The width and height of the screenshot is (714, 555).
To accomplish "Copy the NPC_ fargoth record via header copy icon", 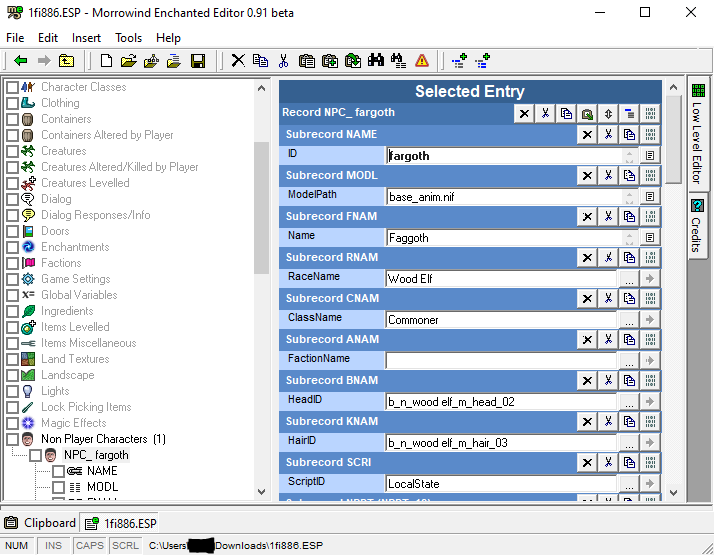I will pyautogui.click(x=566, y=114).
